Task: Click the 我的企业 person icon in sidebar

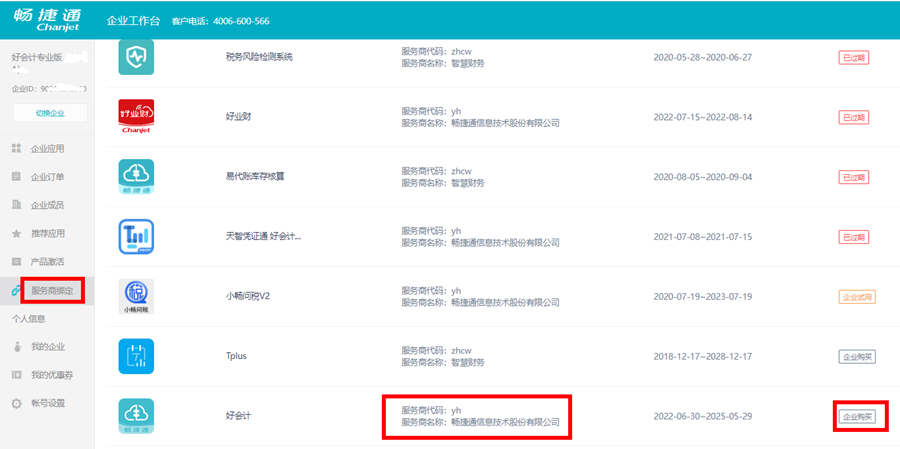Action: click(16, 347)
